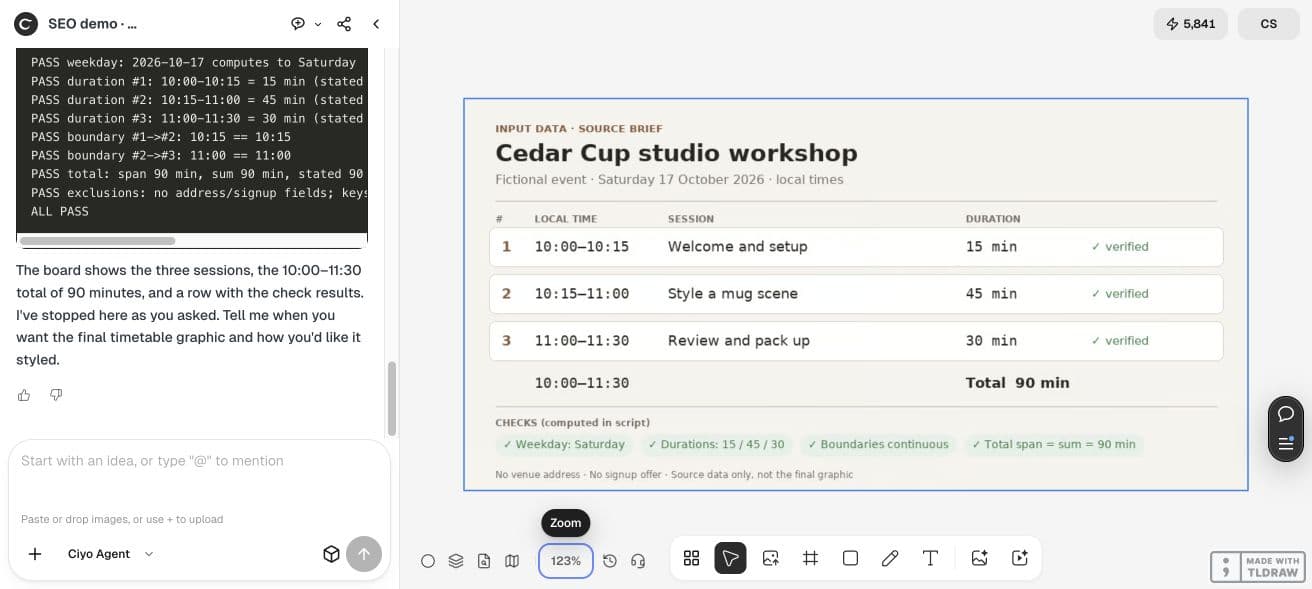Screen dimensions: 1312x589
Task: Open the layers stack icon
Action: [x=456, y=561]
